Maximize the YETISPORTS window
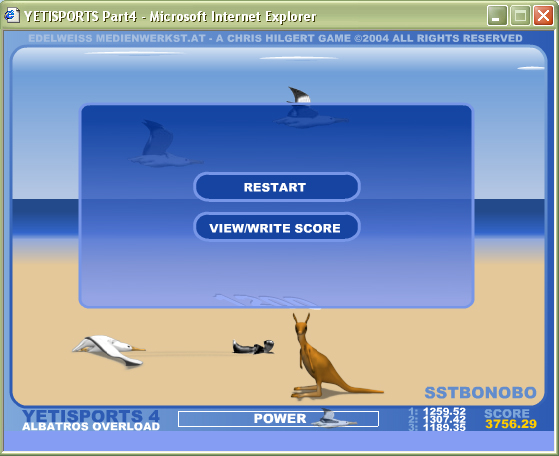Screen dimensions: 559x456 pos(520,16)
